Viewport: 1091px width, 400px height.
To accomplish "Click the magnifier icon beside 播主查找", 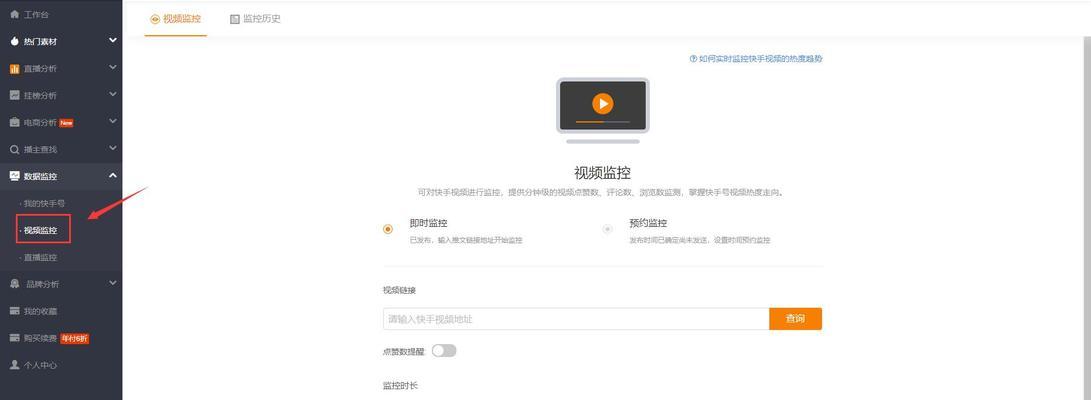I will [x=15, y=150].
